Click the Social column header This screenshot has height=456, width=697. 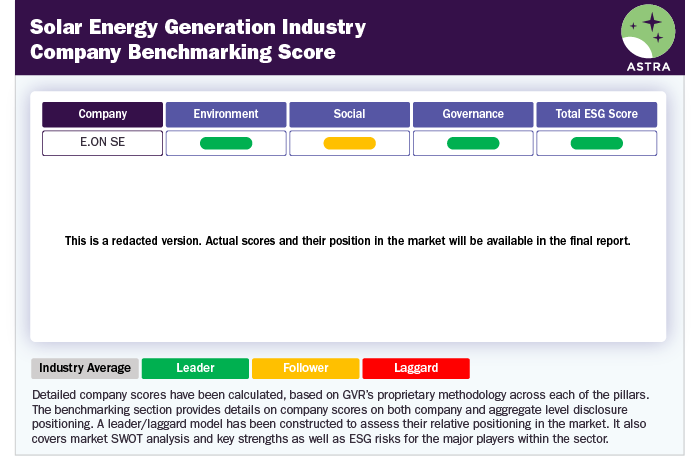(x=349, y=115)
